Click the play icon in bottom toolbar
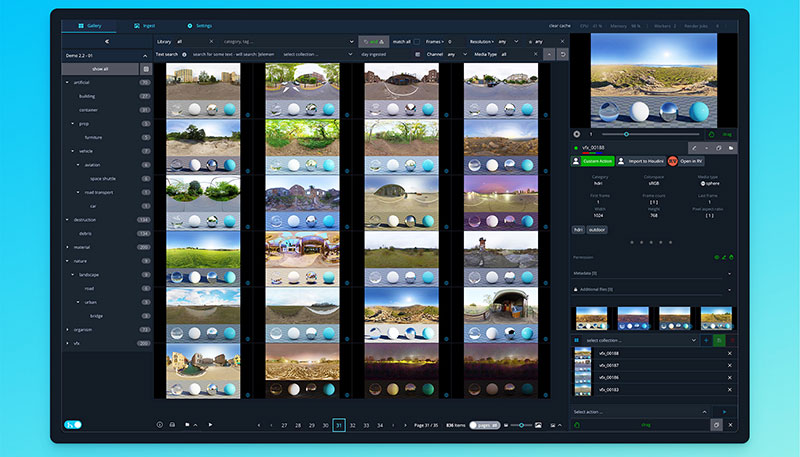The image size is (800, 457). click(x=210, y=425)
